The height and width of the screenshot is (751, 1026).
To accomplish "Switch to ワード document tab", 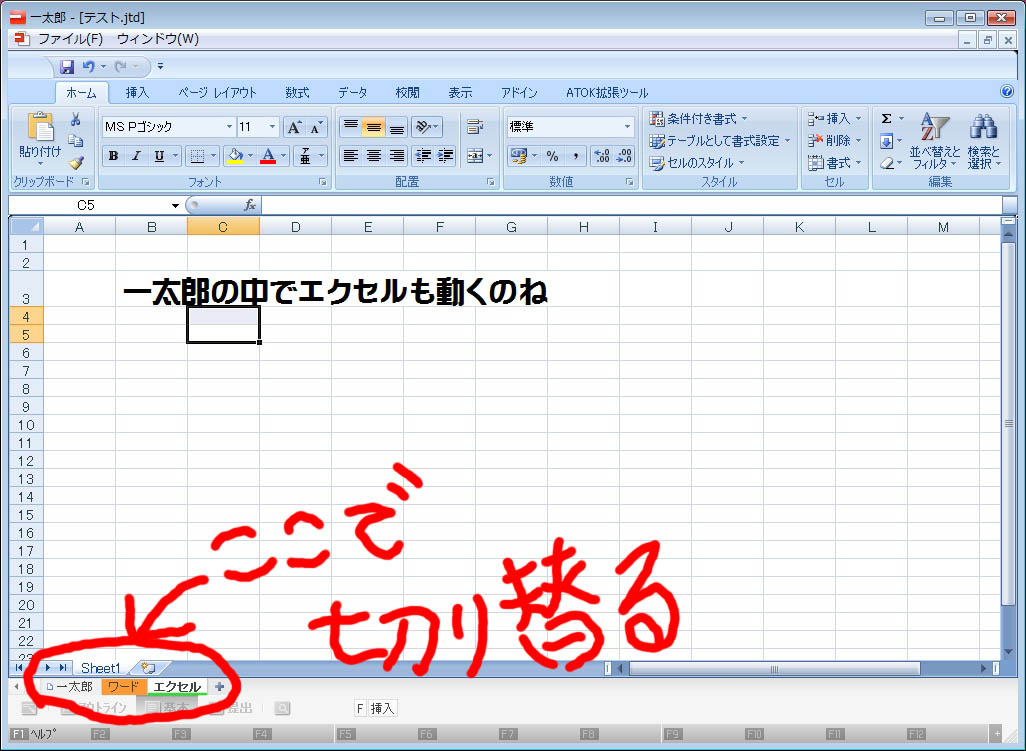I will point(124,687).
